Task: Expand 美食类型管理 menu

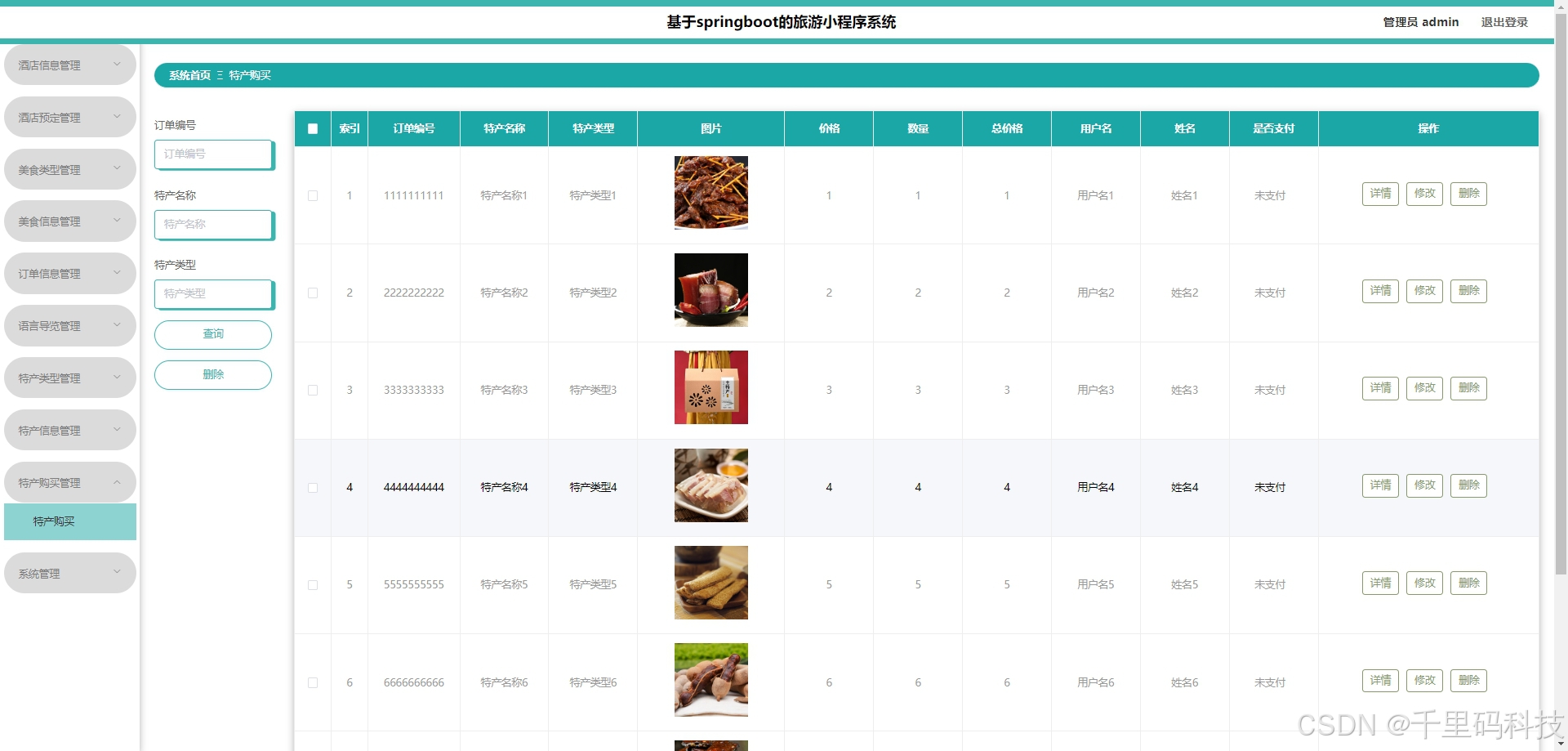Action: point(70,169)
